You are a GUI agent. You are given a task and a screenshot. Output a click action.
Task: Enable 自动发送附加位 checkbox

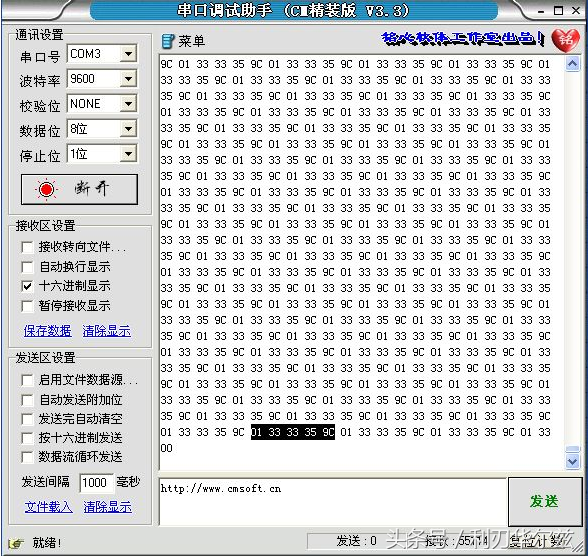(x=27, y=400)
